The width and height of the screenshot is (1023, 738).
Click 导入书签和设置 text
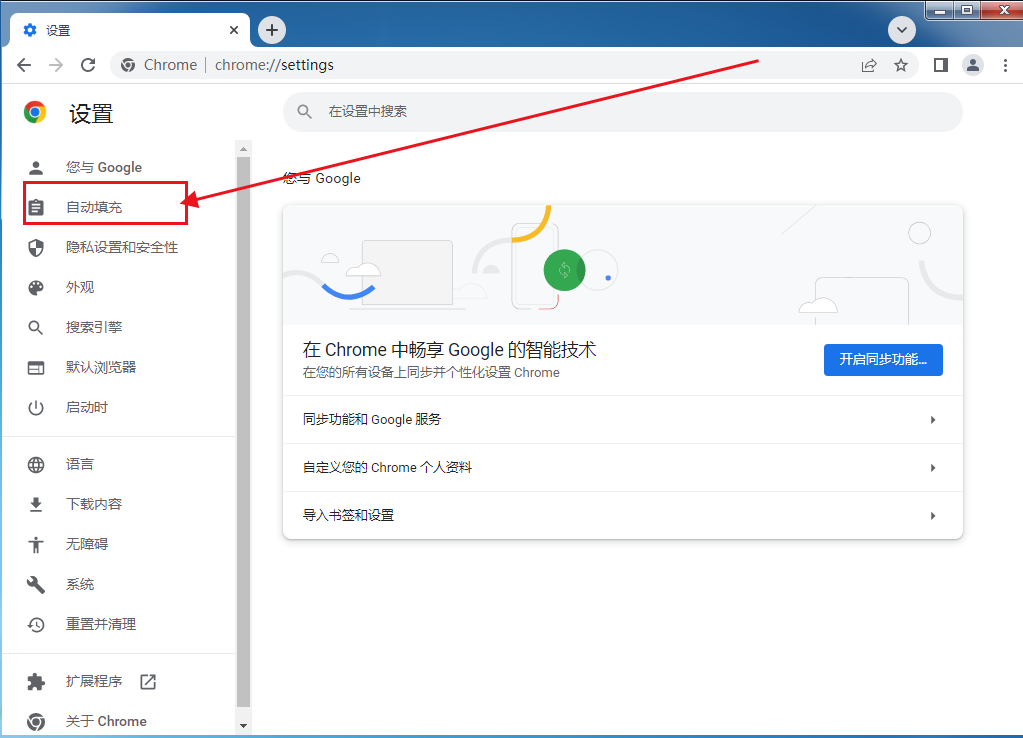pos(348,515)
